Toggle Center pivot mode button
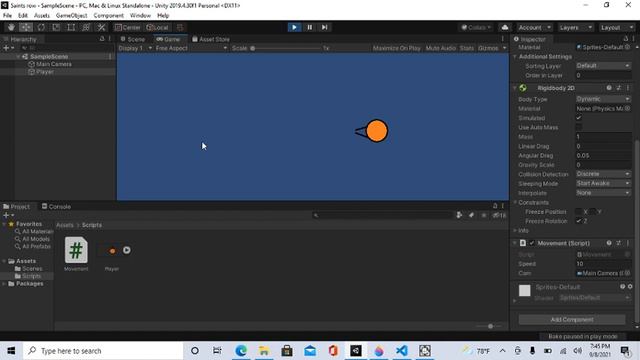This screenshot has height=360, width=640. pos(128,27)
